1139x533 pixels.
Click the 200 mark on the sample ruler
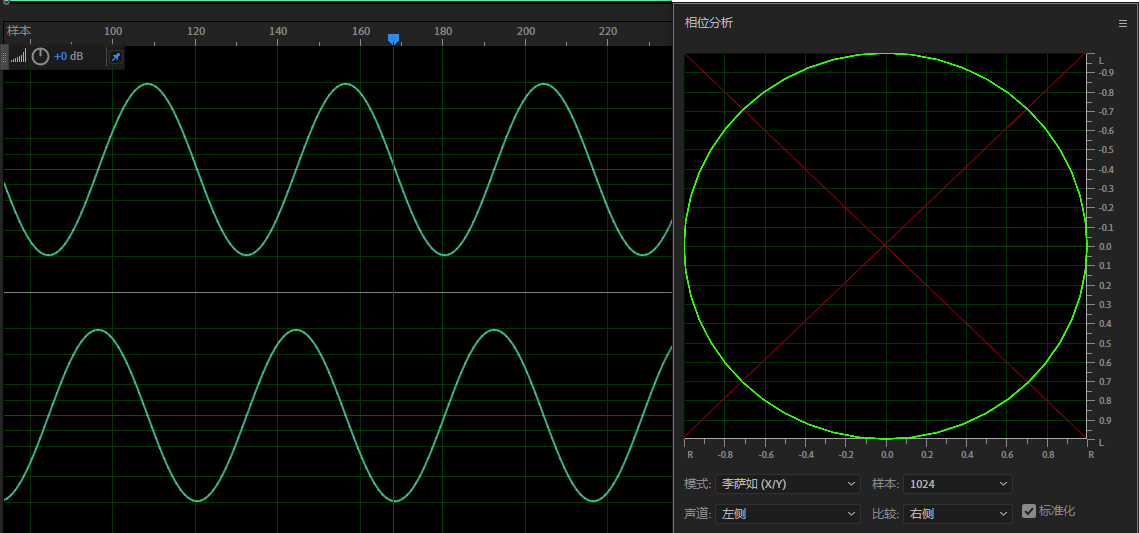526,32
